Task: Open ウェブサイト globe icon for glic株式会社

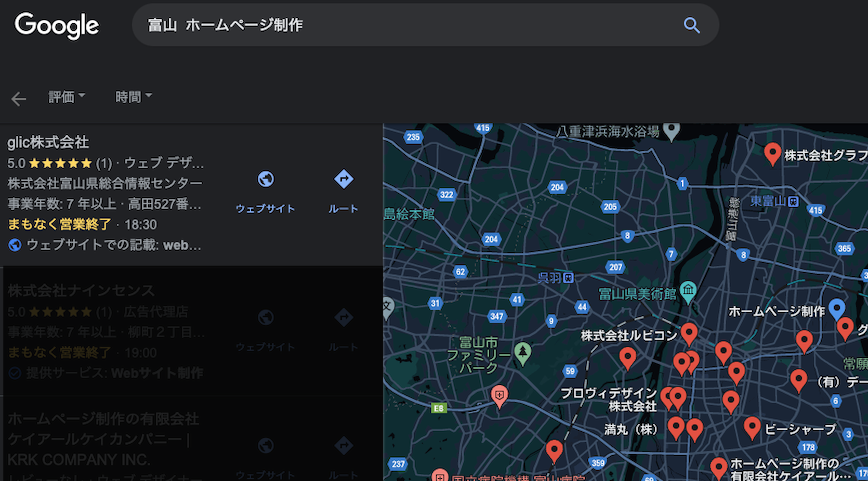Action: (x=266, y=179)
